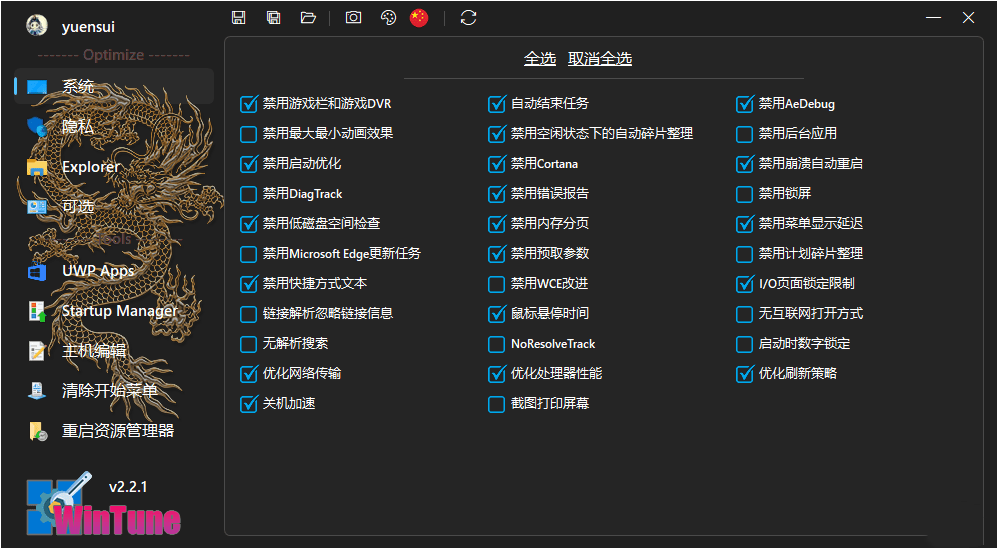Uncheck 鼠标悬停时间
This screenshot has width=998, height=549.
(496, 314)
